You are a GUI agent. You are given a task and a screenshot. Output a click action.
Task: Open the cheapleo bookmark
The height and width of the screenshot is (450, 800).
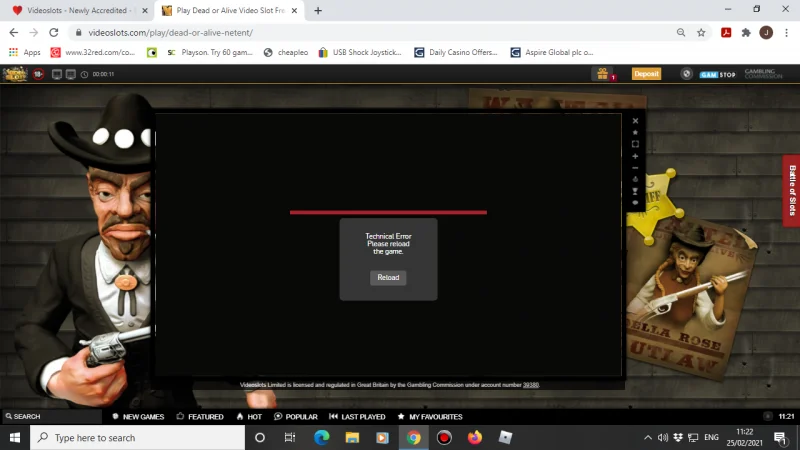coord(286,52)
